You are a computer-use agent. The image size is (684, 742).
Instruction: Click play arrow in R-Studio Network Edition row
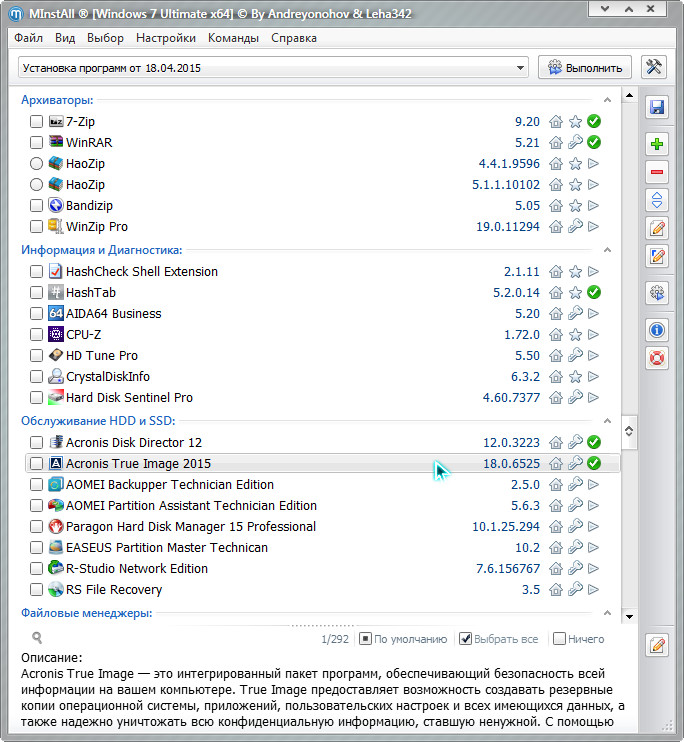pos(593,568)
